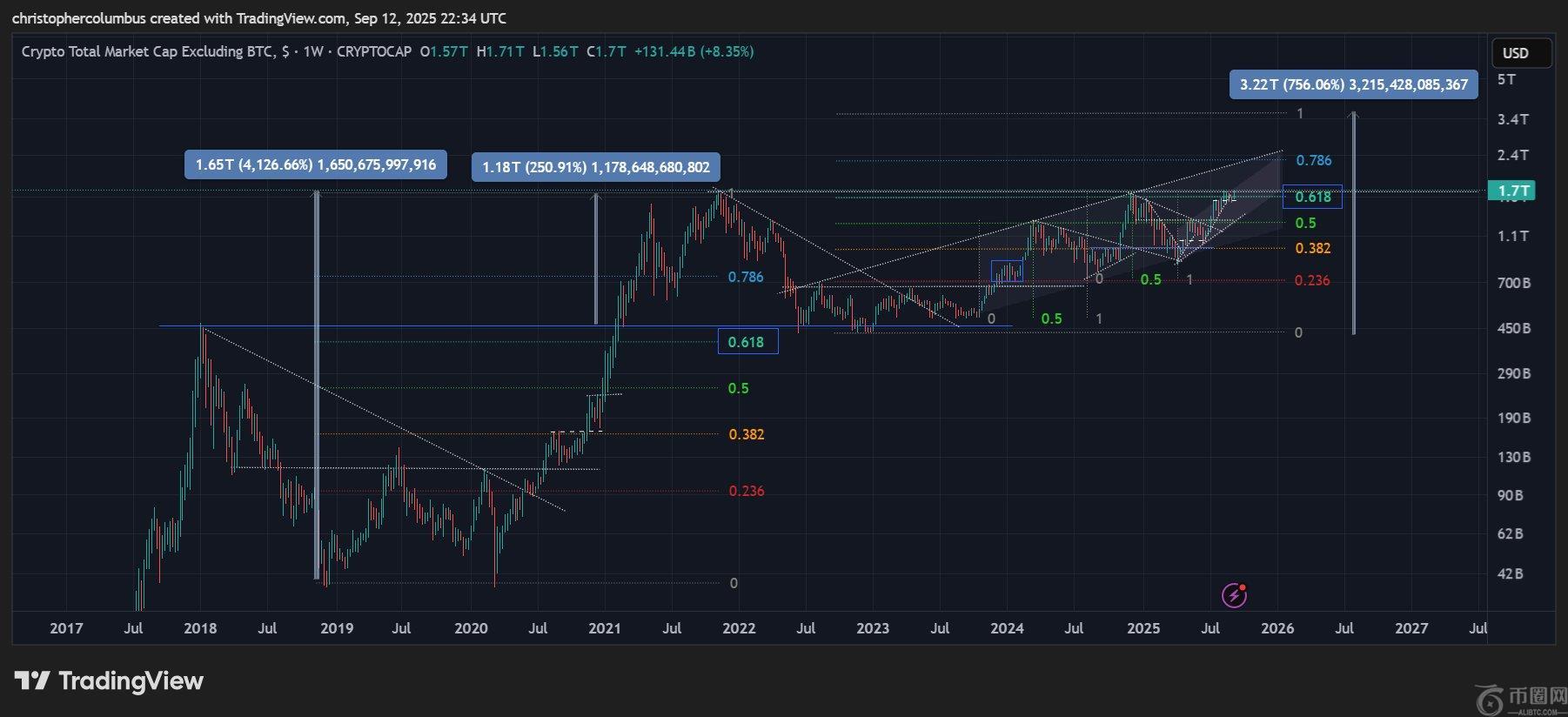
Task: Click the 2026 label on time axis
Action: point(1277,628)
